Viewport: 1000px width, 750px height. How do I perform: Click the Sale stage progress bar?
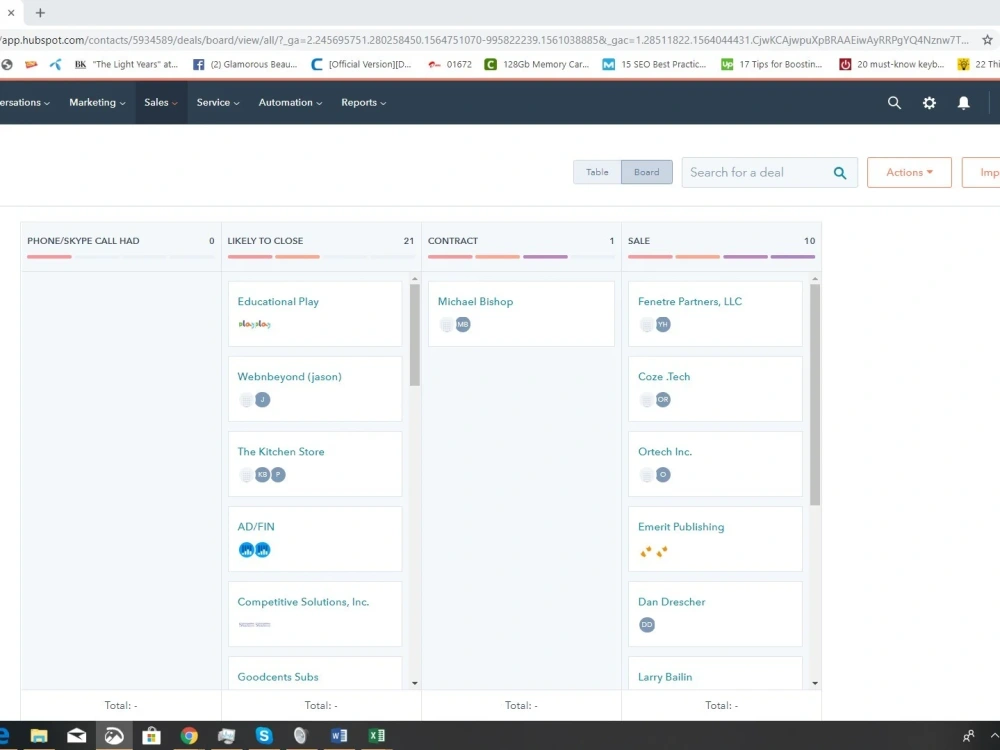click(x=721, y=257)
